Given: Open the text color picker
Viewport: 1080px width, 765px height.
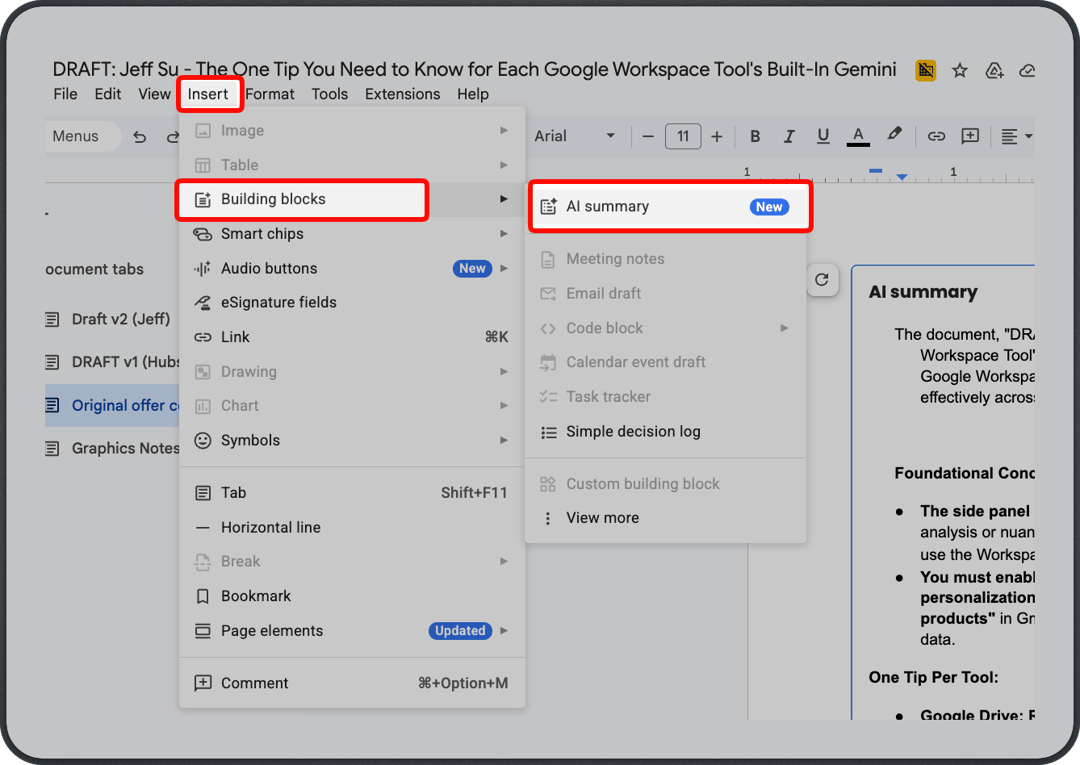Looking at the screenshot, I should coord(858,136).
